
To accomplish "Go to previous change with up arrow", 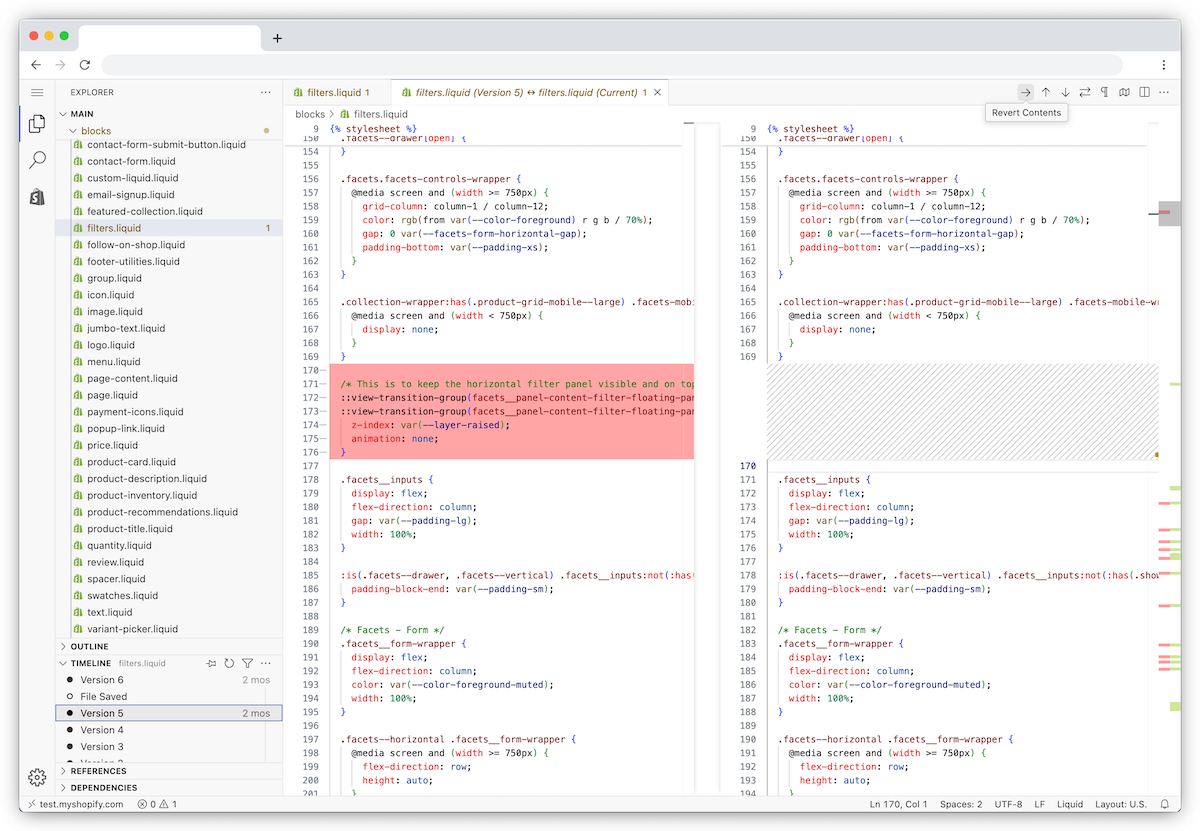I will [1046, 92].
